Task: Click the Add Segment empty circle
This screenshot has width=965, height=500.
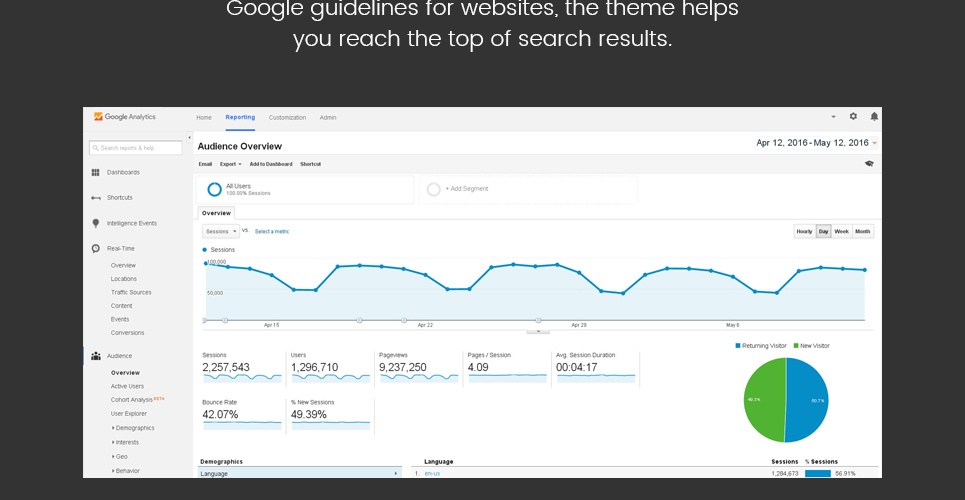Action: click(x=433, y=189)
